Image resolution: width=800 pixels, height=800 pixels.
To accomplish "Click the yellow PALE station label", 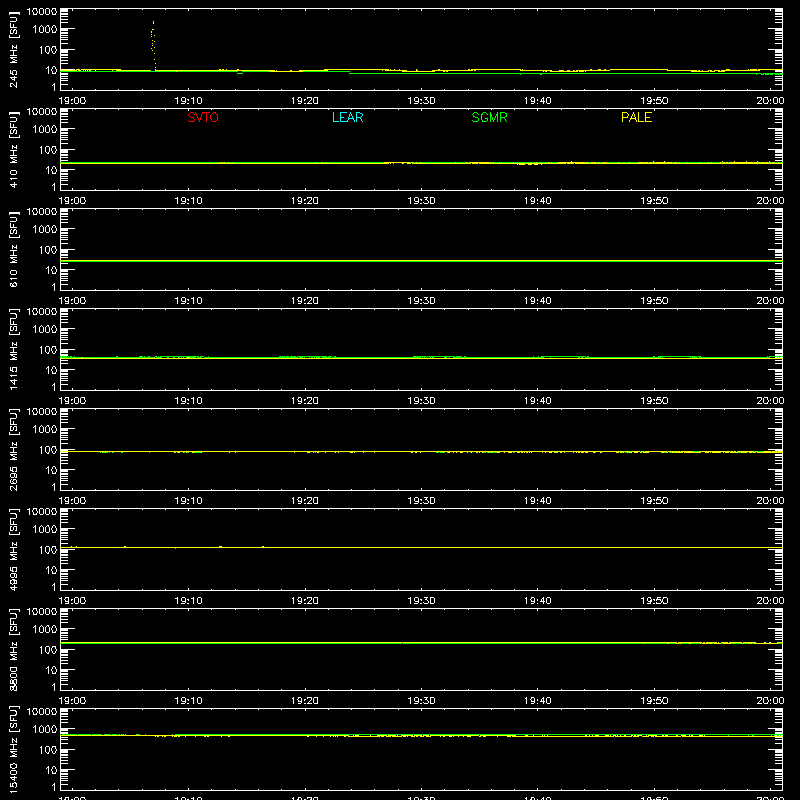I will (x=636, y=117).
